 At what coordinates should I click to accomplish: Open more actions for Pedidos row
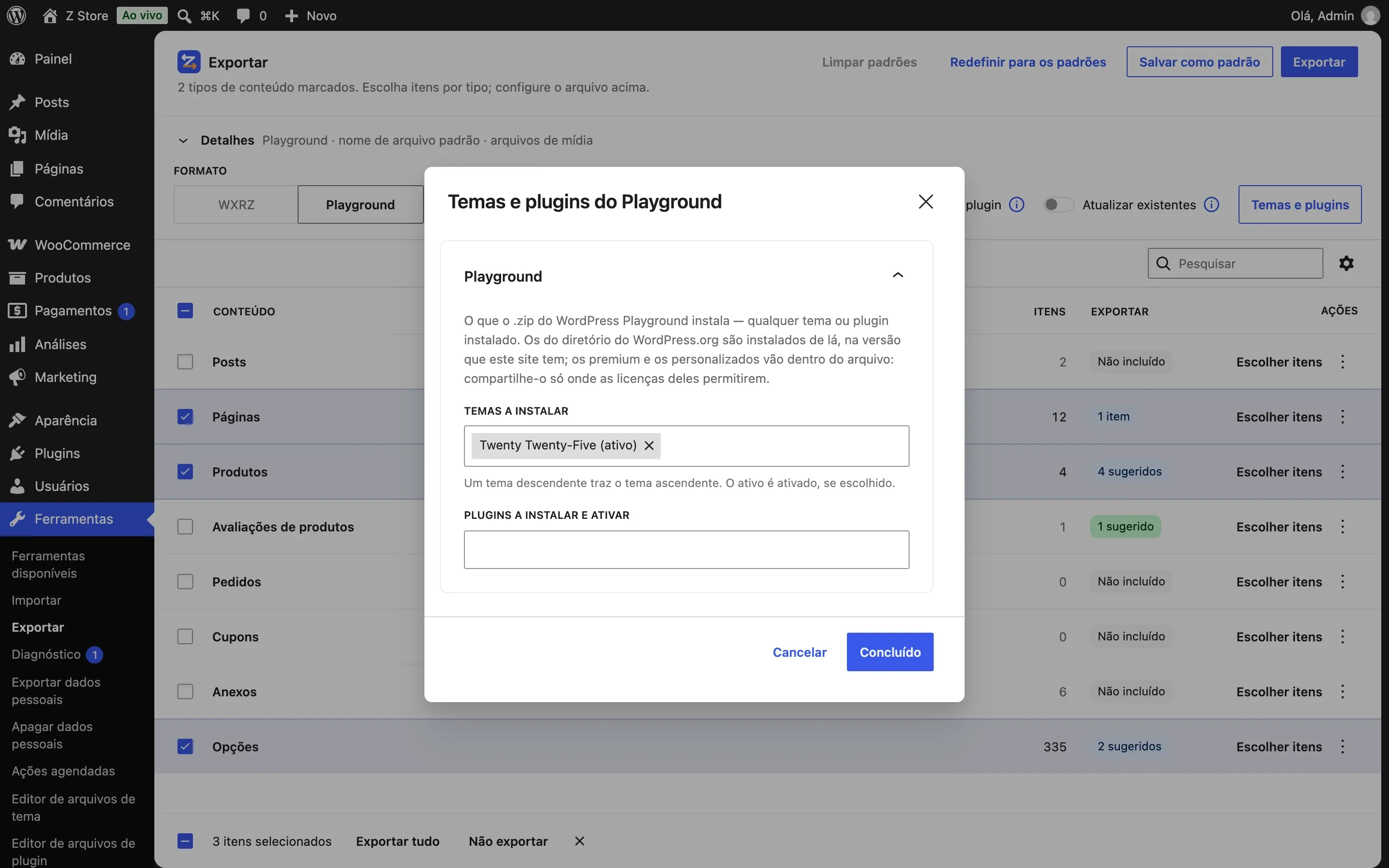click(x=1343, y=582)
